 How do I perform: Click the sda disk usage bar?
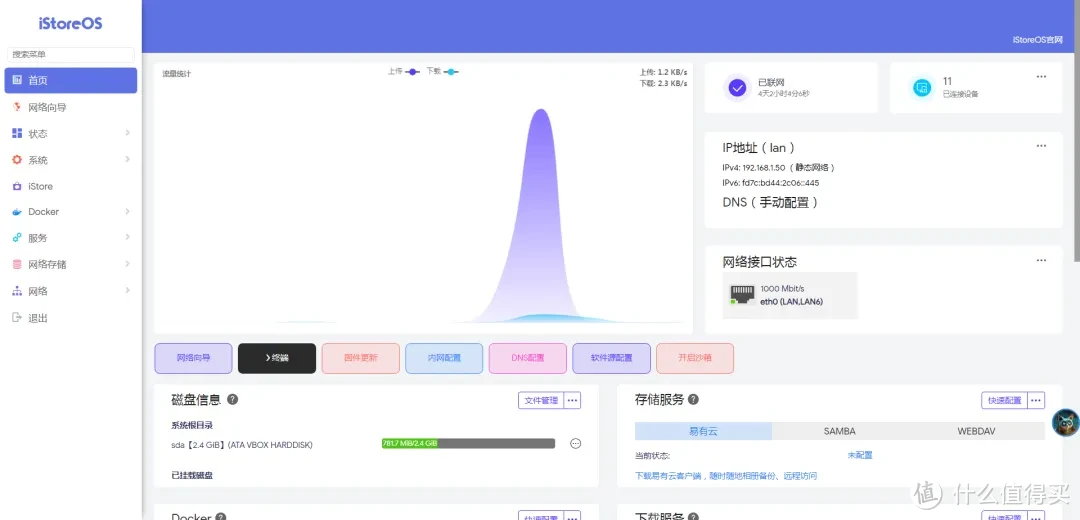coord(468,444)
